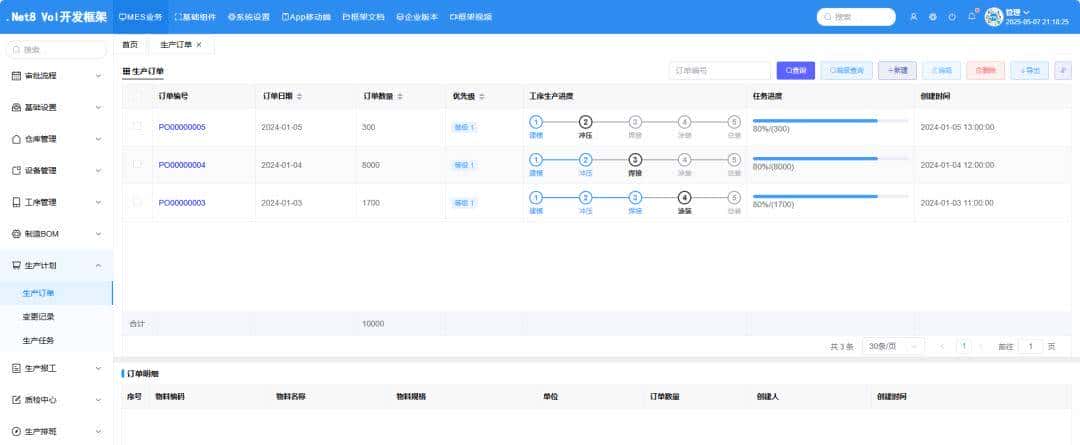This screenshot has height=445, width=1080.
Task: Click the 生产报工 icon in sidebar
Action: (17, 369)
